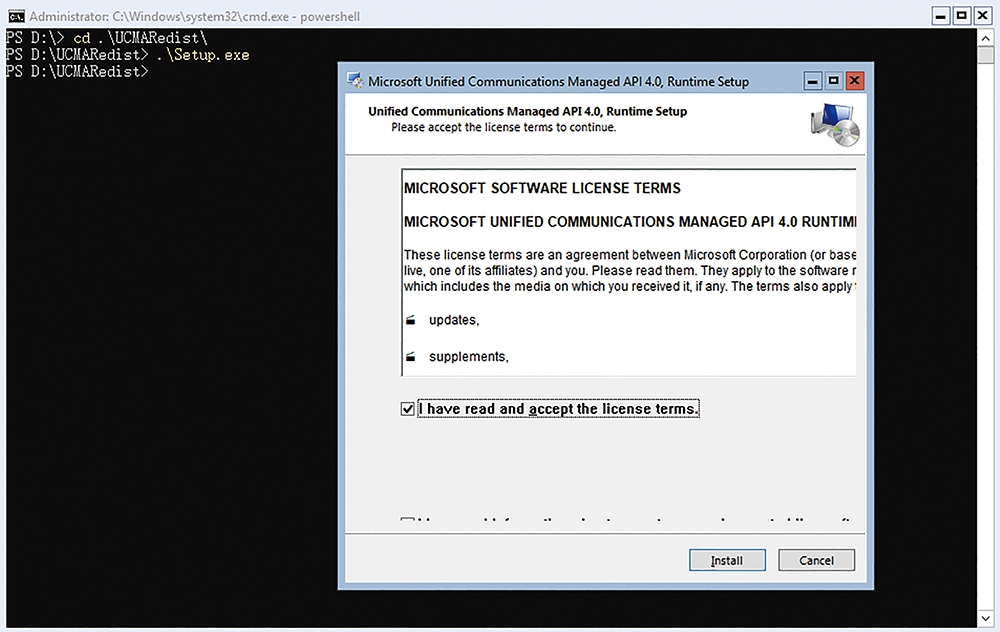Close the PowerShell console window

click(x=983, y=15)
